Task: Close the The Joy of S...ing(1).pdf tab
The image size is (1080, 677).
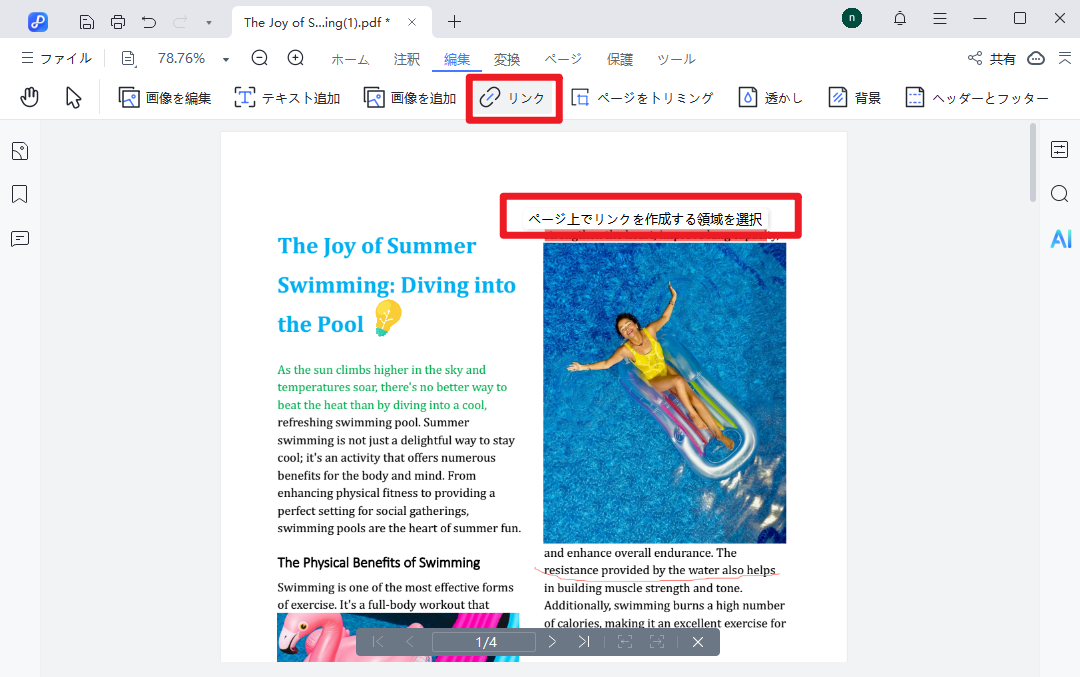Action: [x=412, y=22]
